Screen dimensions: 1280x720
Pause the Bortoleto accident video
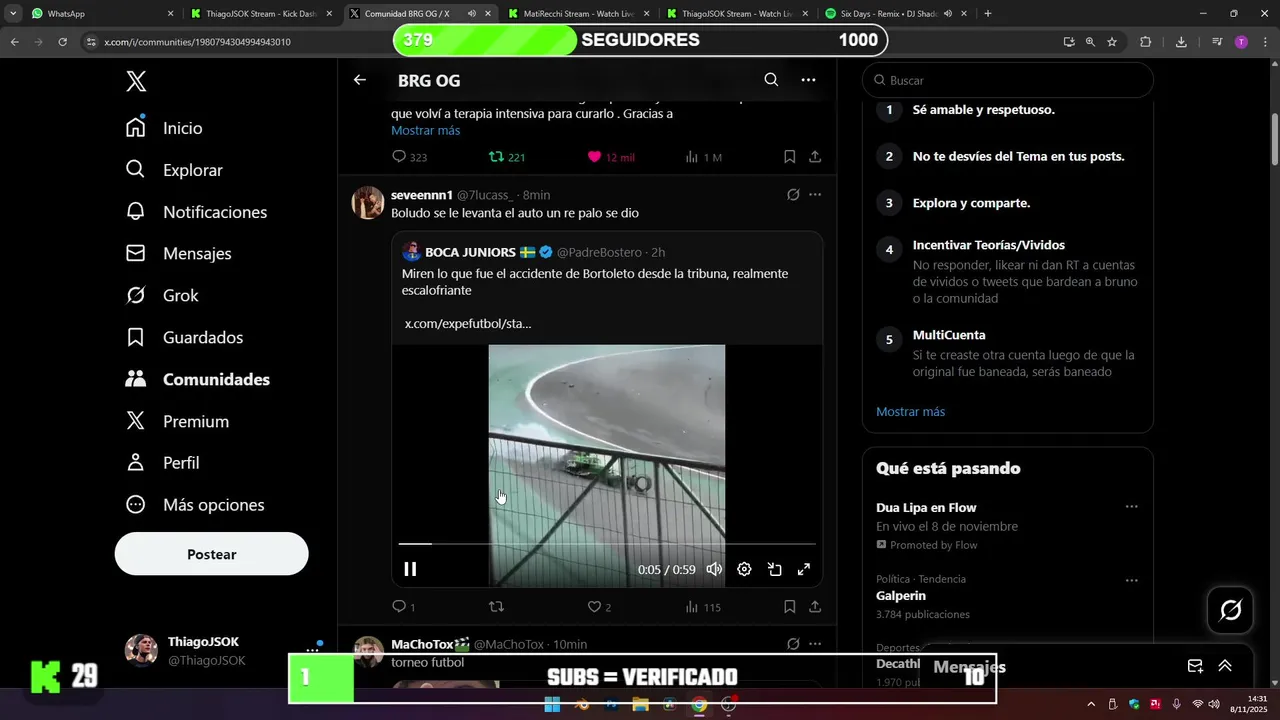[x=410, y=569]
